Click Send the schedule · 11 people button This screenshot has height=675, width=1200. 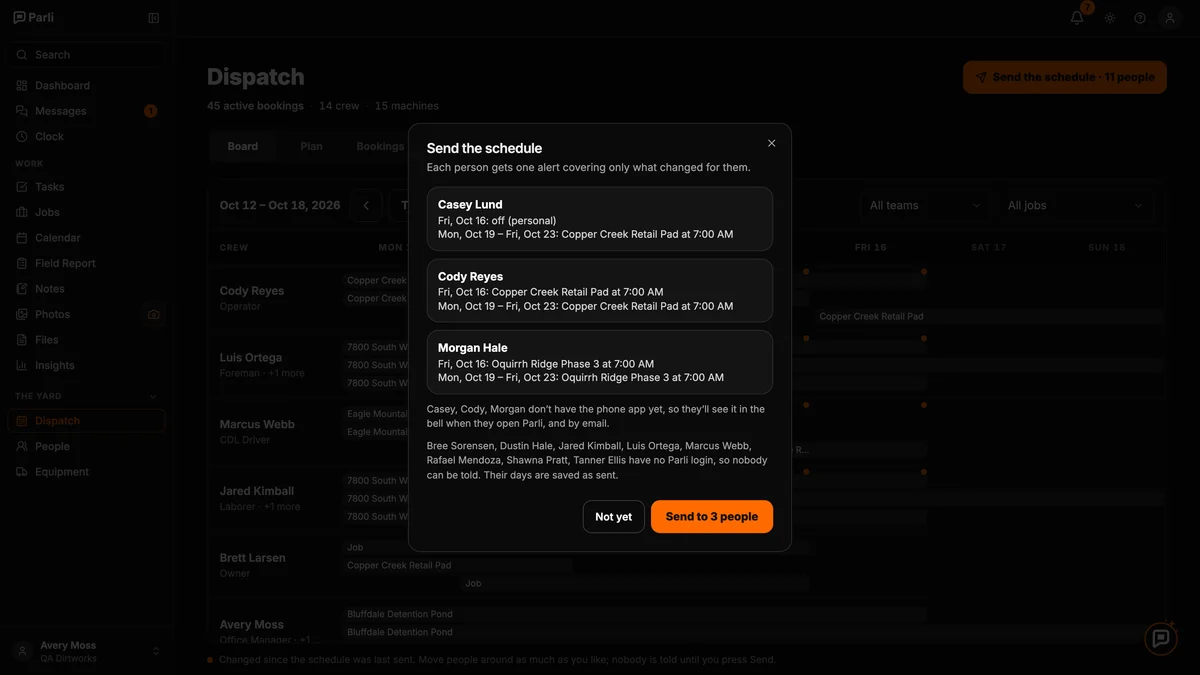(x=1064, y=77)
